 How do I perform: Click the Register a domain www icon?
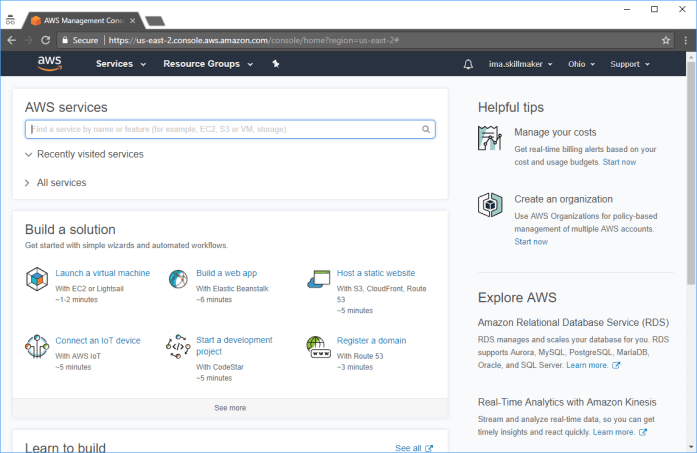coord(318,347)
